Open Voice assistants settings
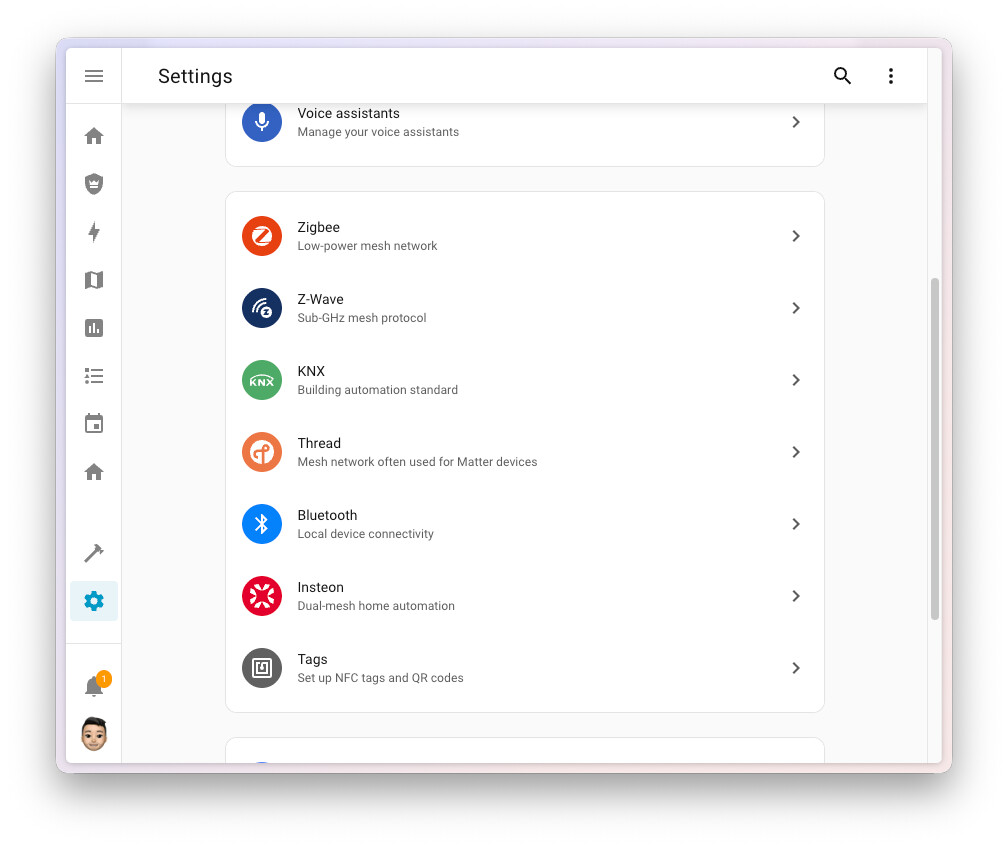The width and height of the screenshot is (1008, 847). (x=525, y=122)
